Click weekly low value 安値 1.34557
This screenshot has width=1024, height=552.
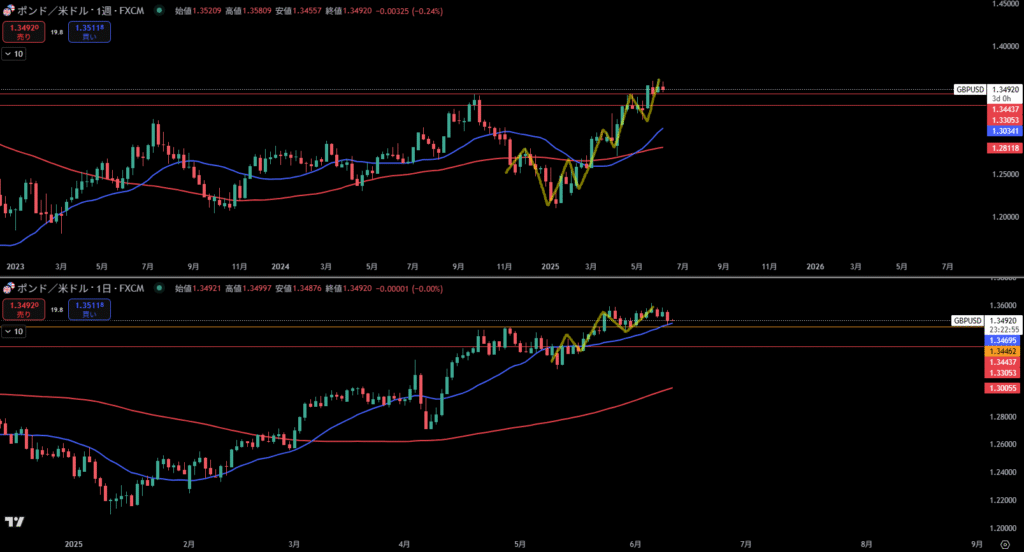click(298, 11)
